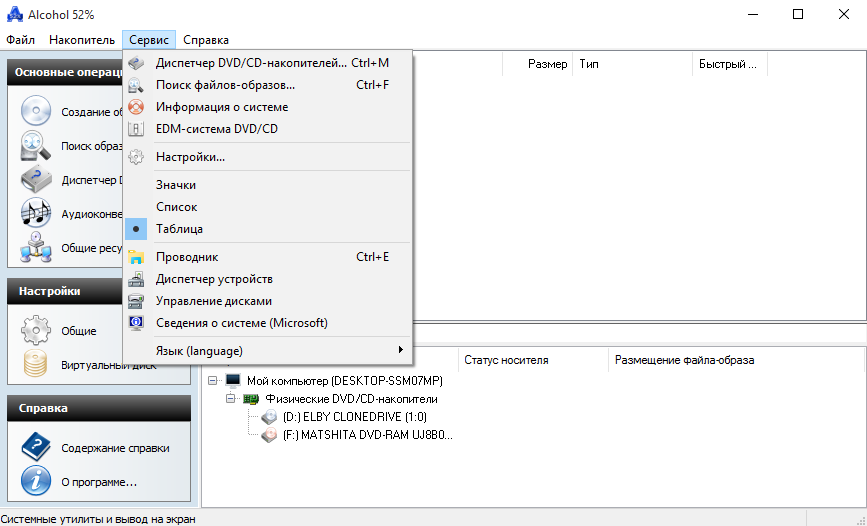The width and height of the screenshot is (867, 526).
Task: Open the Файл menu
Action: (x=20, y=40)
